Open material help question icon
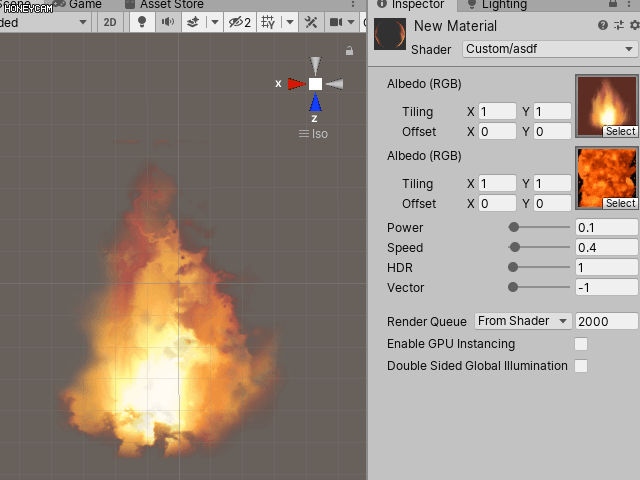The width and height of the screenshot is (640, 480). tap(602, 25)
